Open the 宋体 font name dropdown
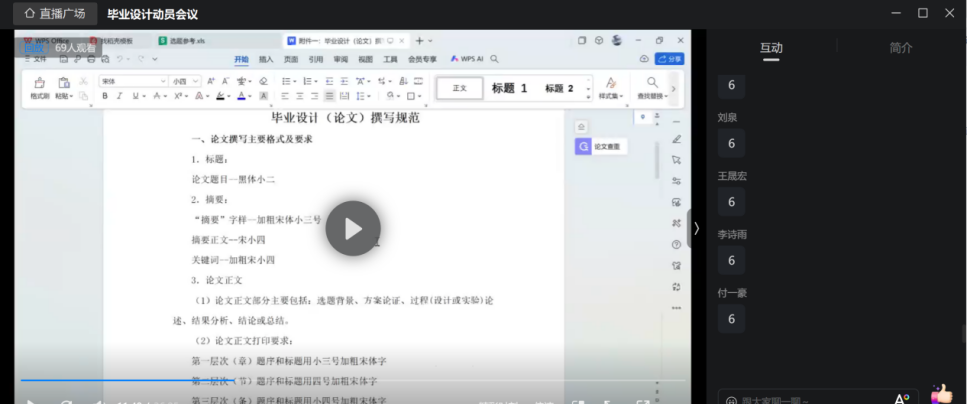The image size is (967, 404). coord(133,81)
